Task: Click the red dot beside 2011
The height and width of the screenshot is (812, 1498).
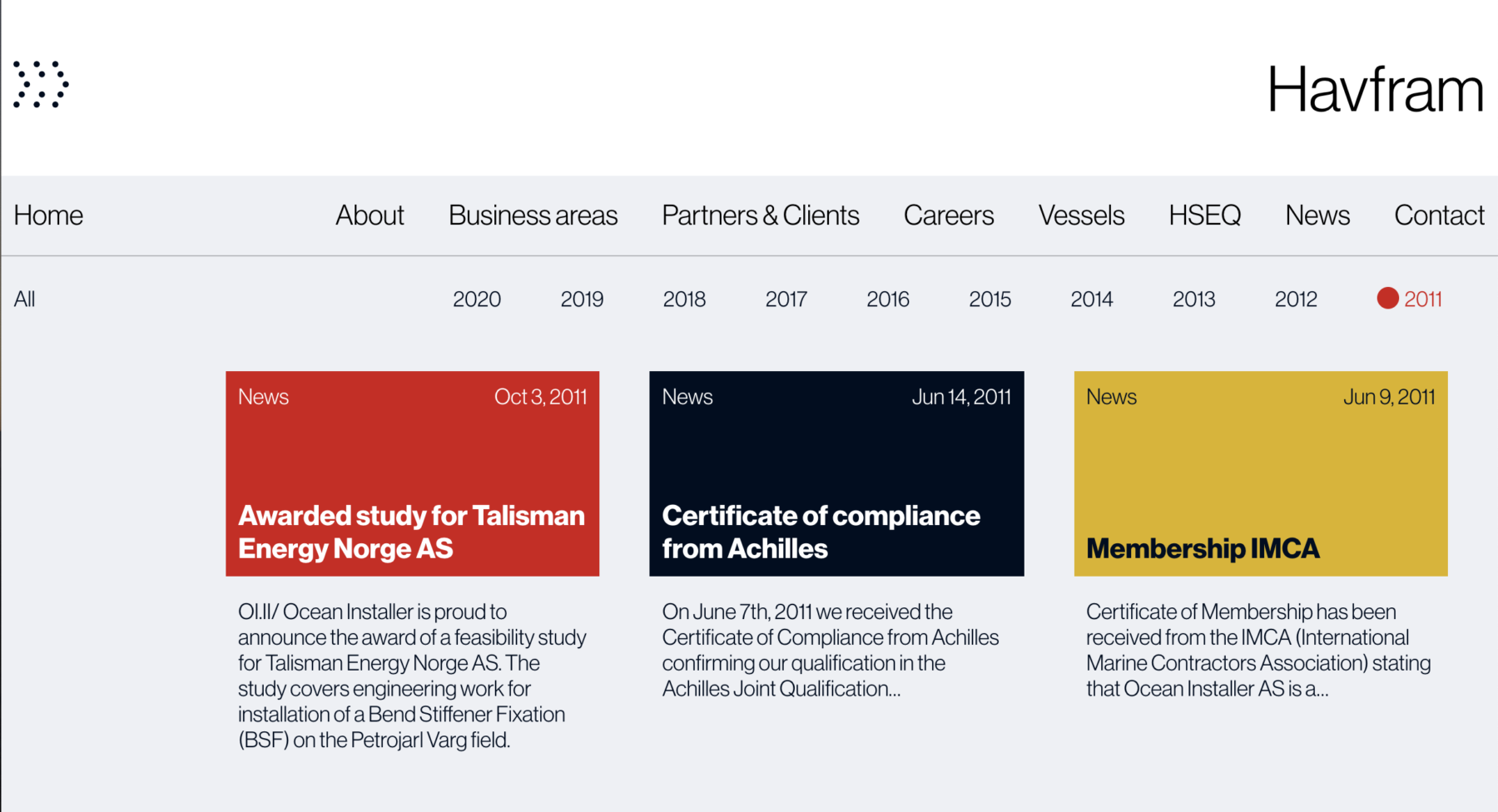Action: tap(1387, 298)
